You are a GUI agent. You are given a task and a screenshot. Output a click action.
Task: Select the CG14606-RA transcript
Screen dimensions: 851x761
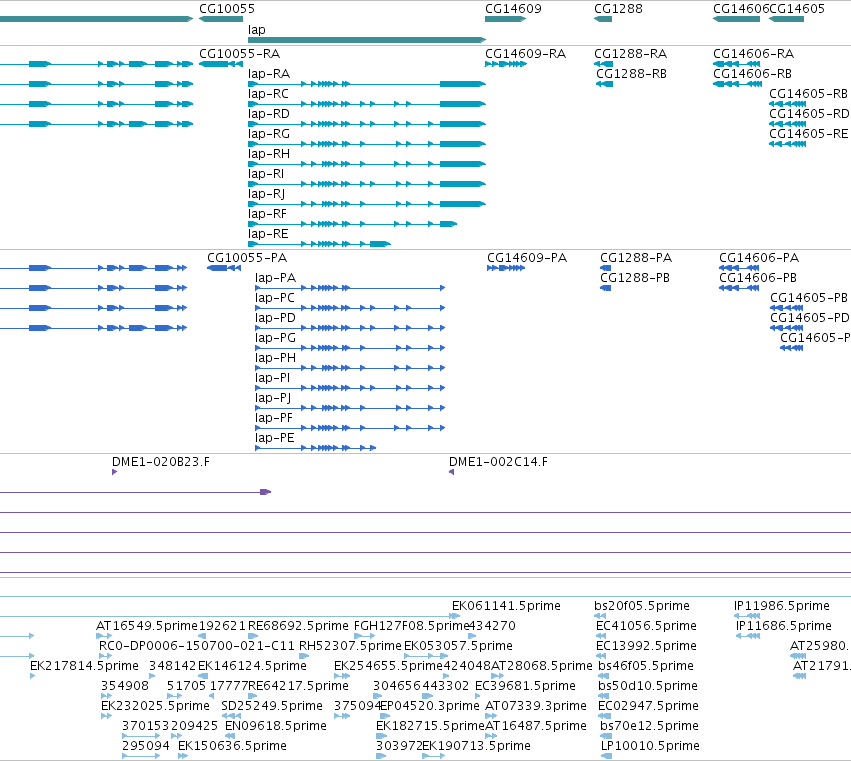coord(736,64)
